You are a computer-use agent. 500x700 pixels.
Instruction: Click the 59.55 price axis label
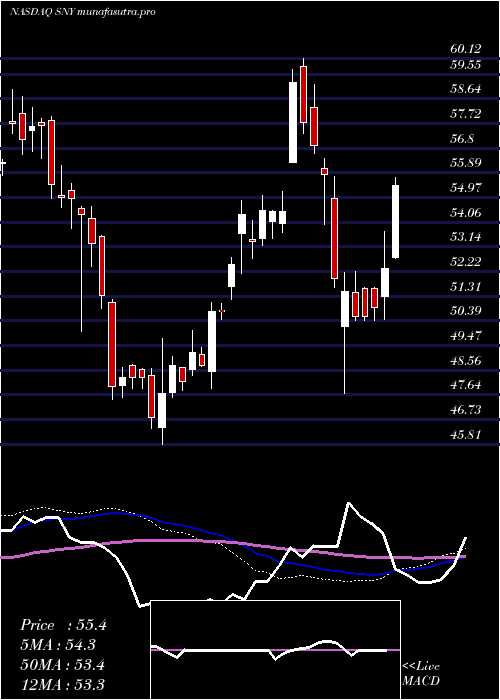pos(466,65)
